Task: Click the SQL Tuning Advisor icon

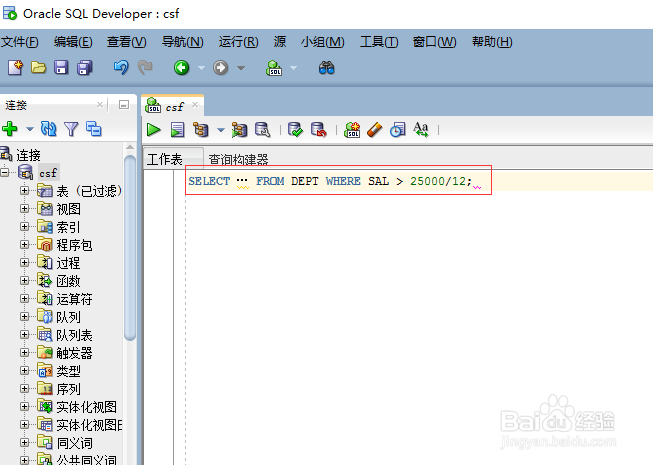Action: [262, 130]
